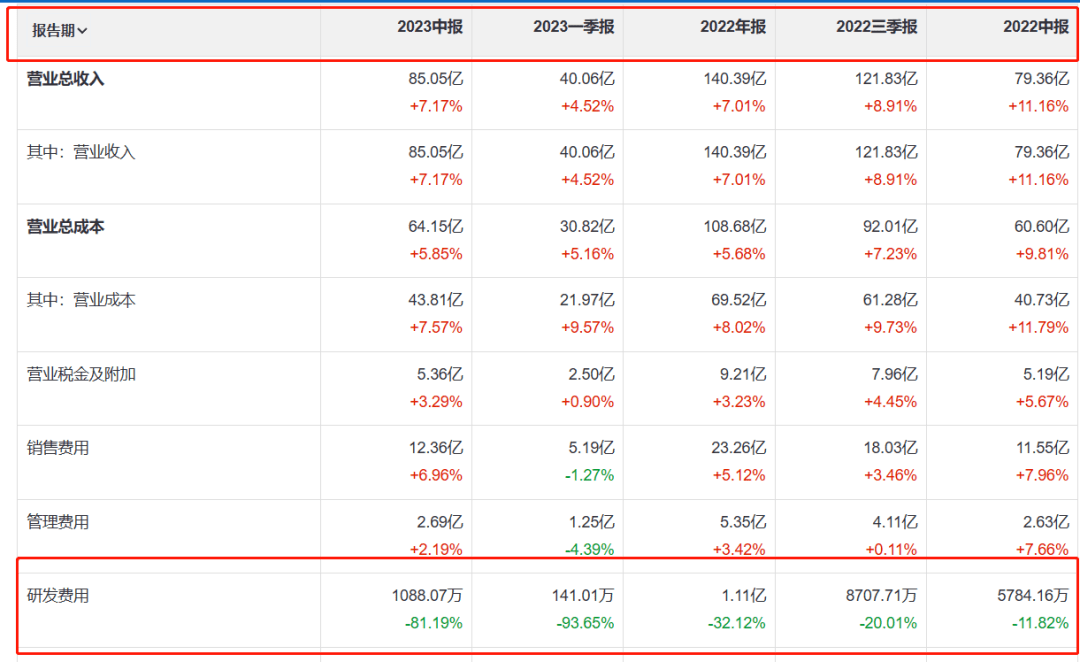1080x662 pixels.
Task: Click the 85.05亿 value under 营业总收入
Action: [436, 79]
